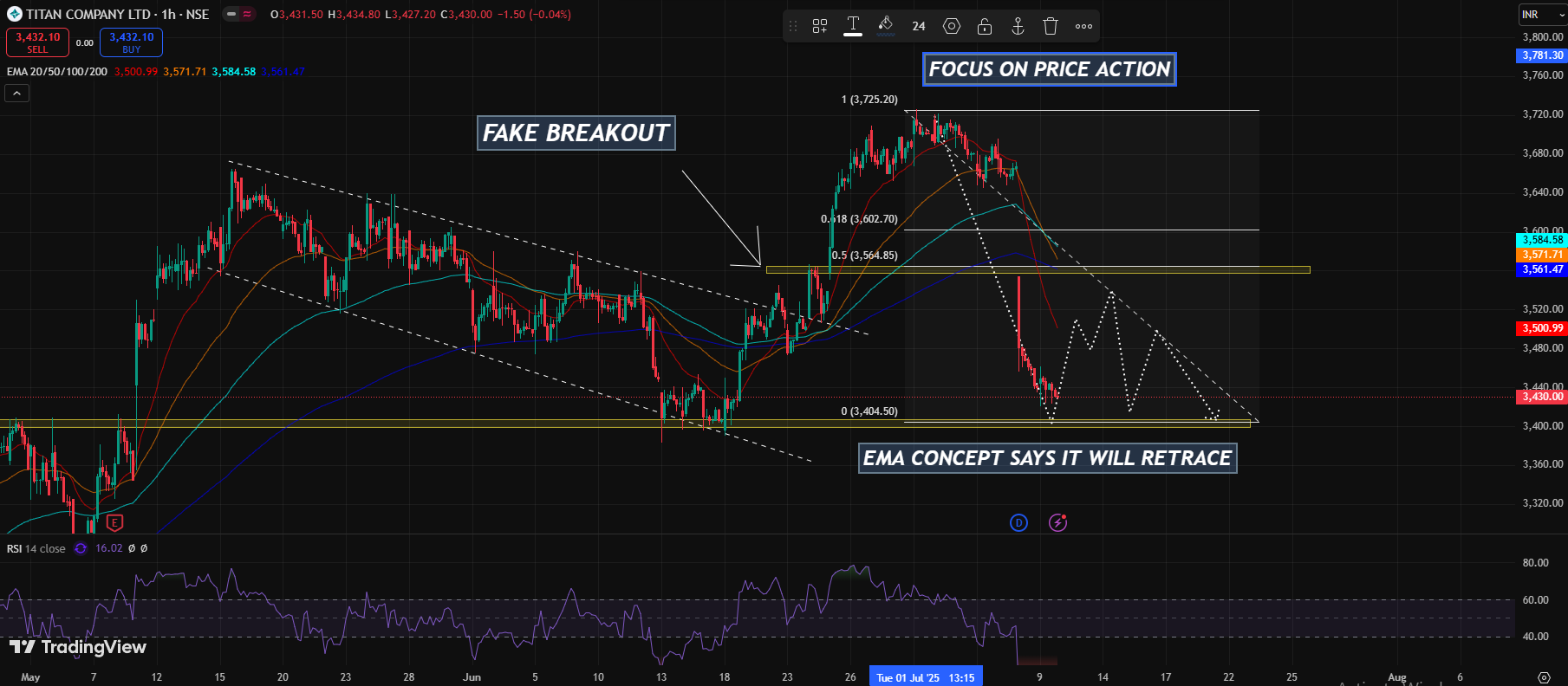Click the RSI value 16.02
Viewport: 1568px width, 686px height.
pos(109,548)
